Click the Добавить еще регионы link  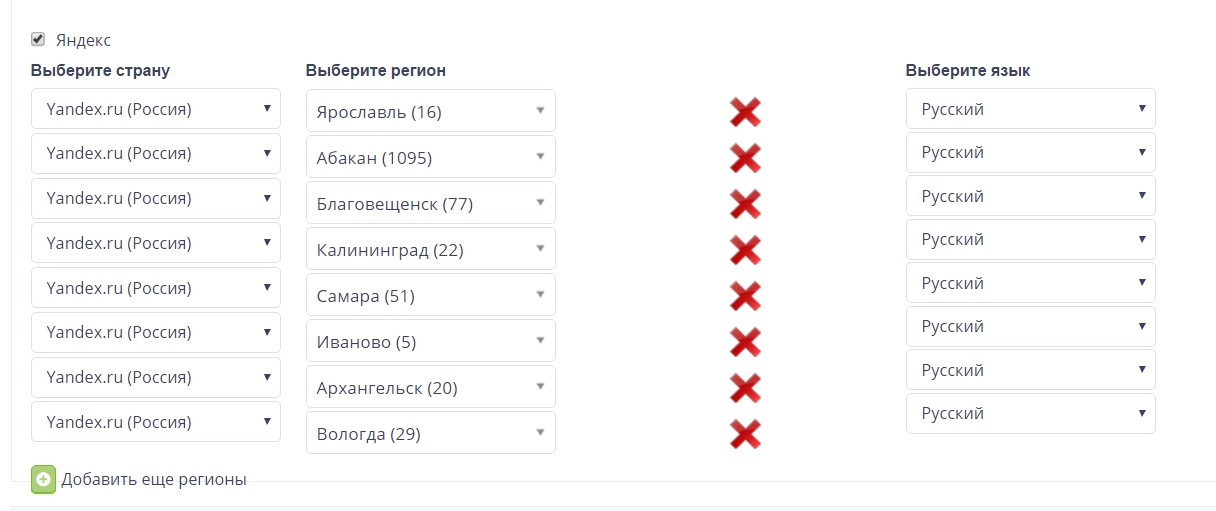[154, 479]
